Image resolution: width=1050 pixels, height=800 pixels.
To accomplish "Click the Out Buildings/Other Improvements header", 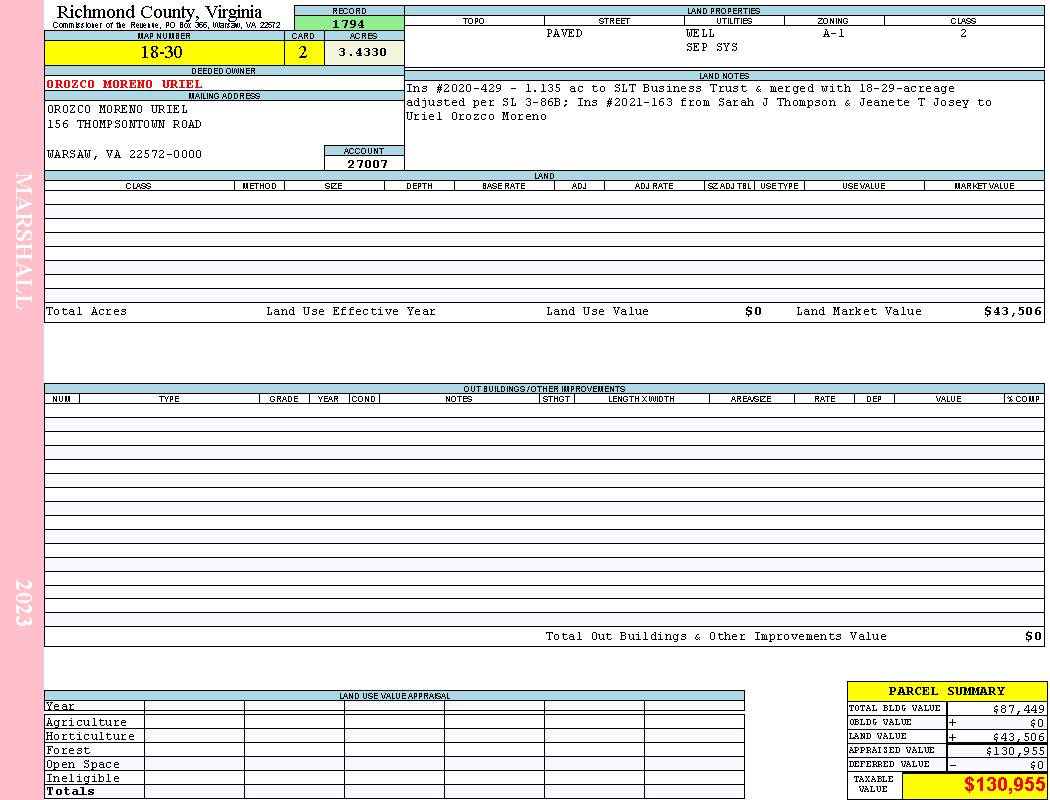I will [544, 389].
